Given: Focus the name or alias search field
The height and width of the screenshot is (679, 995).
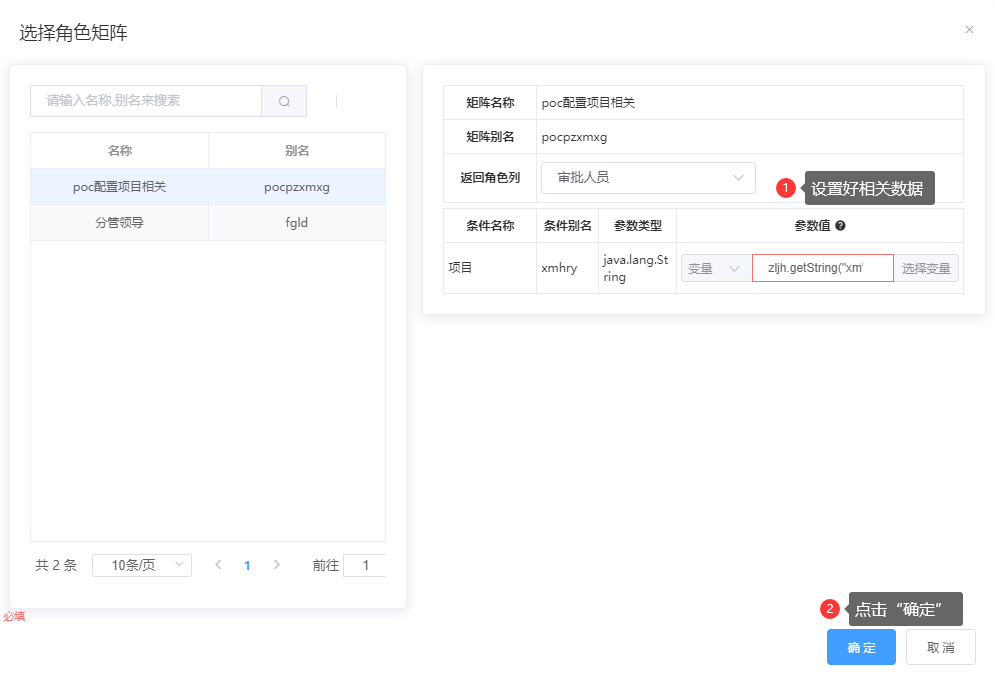Looking at the screenshot, I should [x=147, y=101].
